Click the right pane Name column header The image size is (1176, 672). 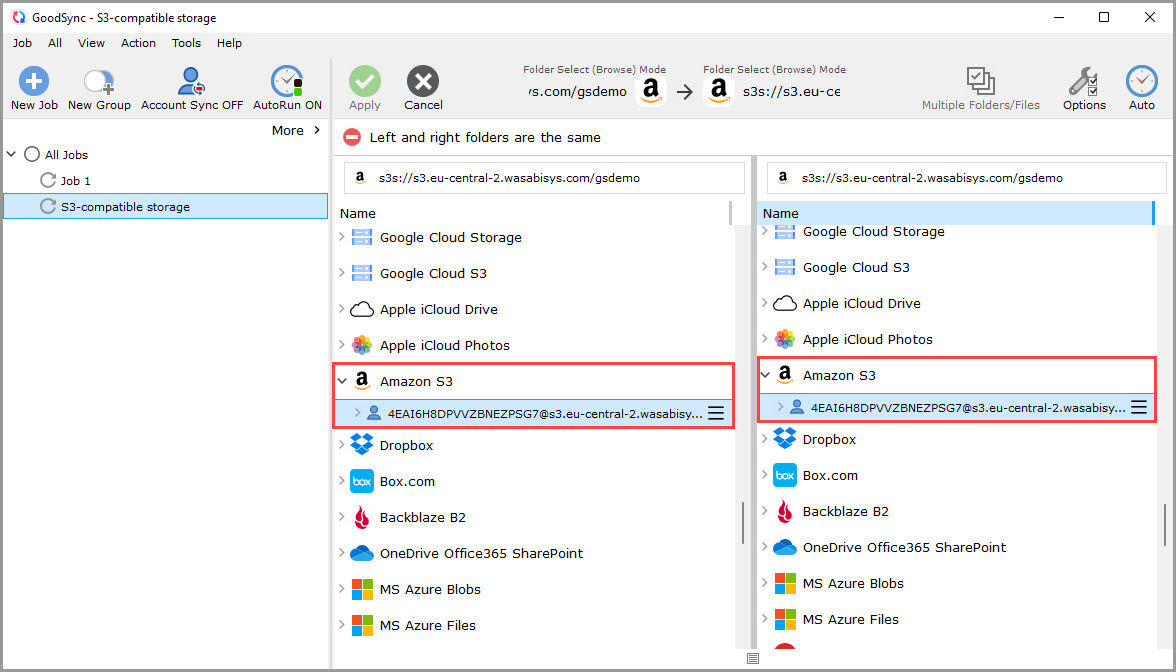(956, 213)
